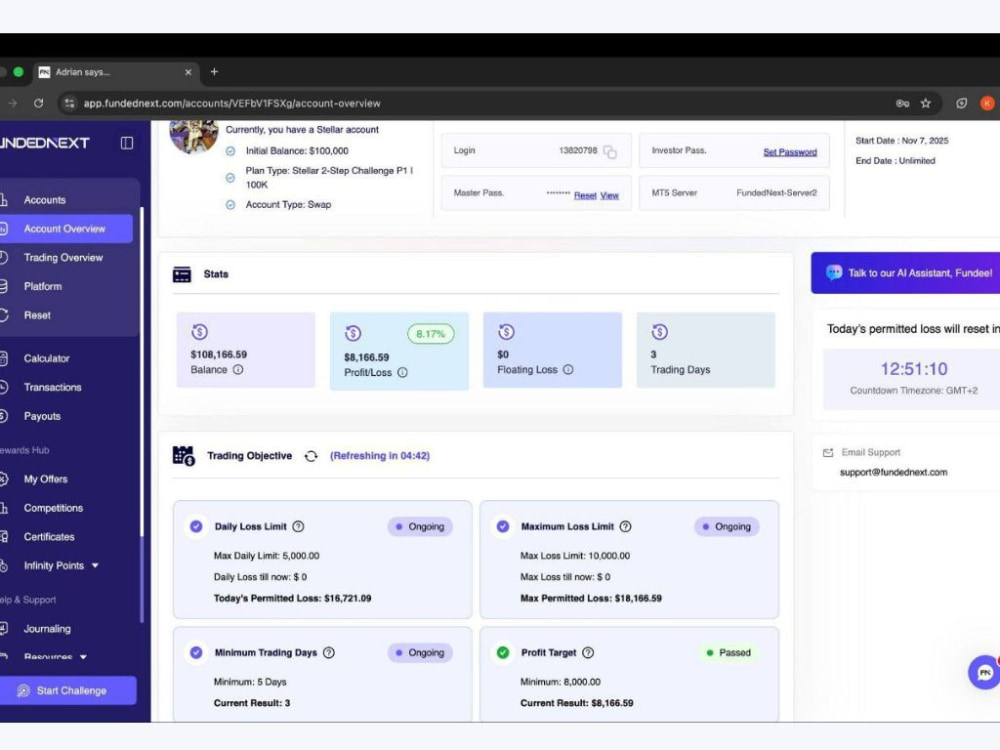Click Maximum Loss Limit Ongoing badge
The width and height of the screenshot is (1000, 750).
coord(726,527)
